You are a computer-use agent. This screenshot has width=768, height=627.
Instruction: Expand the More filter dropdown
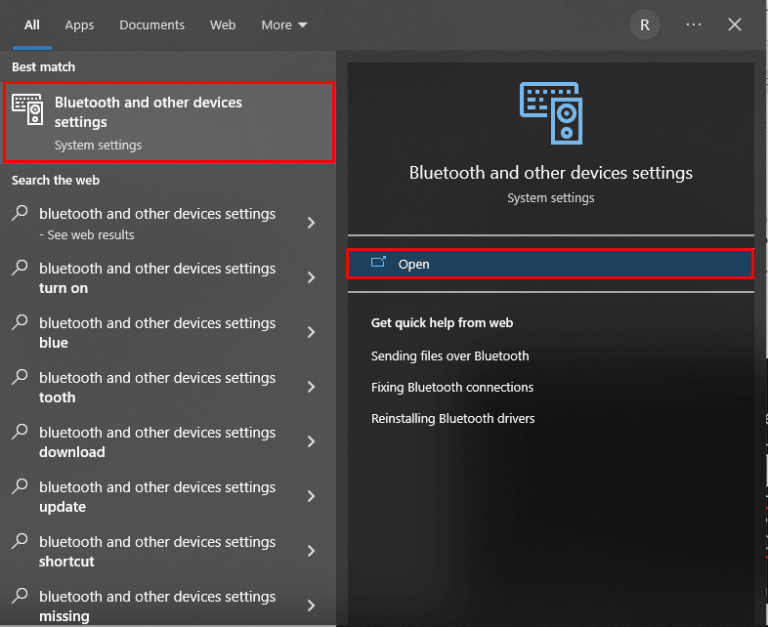284,25
